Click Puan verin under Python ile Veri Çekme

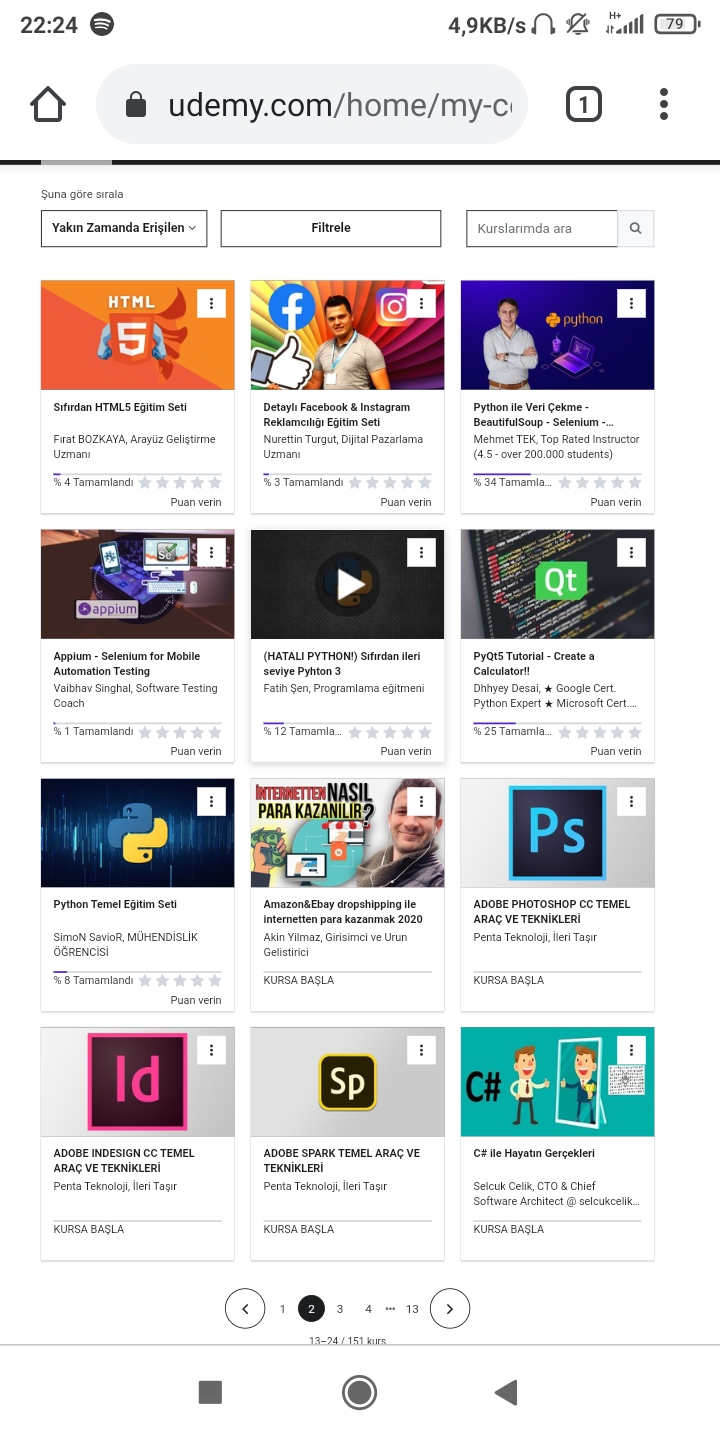[616, 502]
